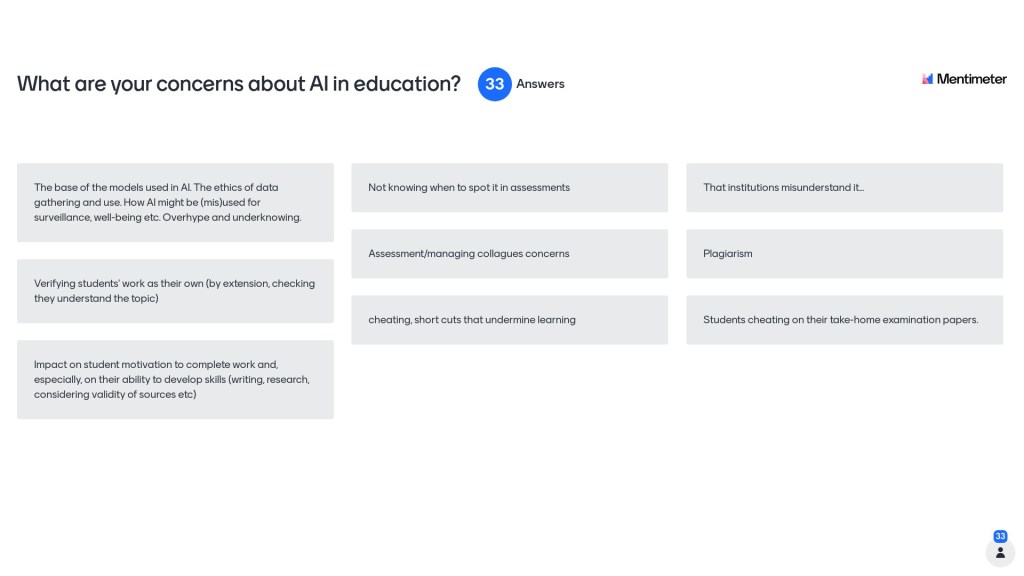
Task: Click the 'take-home examination papers' response
Action: (844, 320)
